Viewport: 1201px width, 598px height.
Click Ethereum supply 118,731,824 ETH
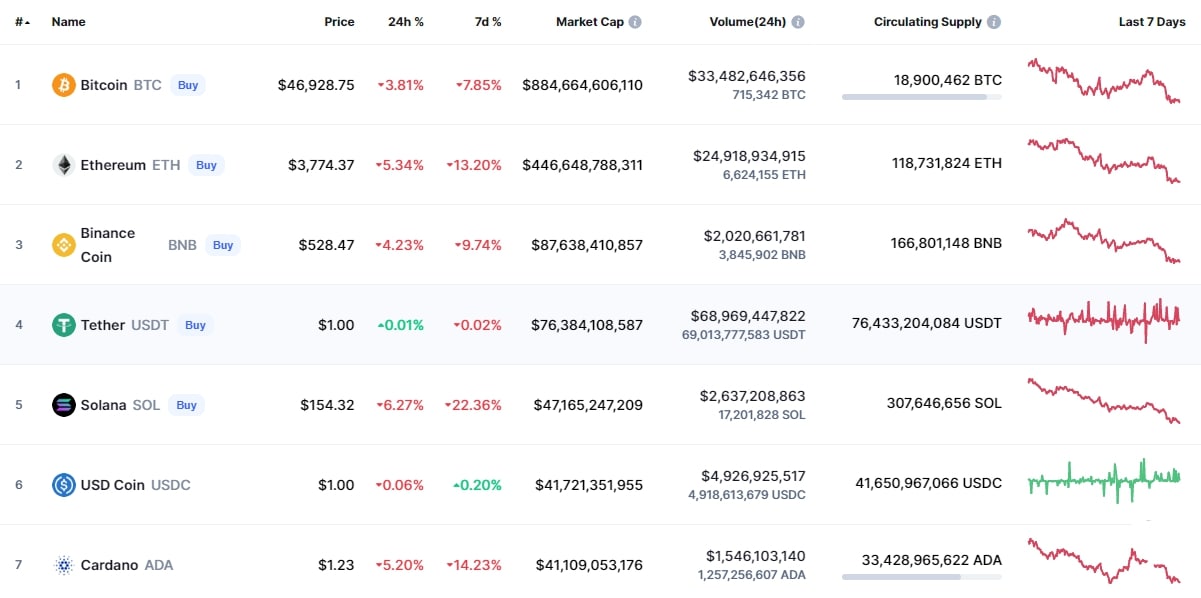pyautogui.click(x=947, y=163)
